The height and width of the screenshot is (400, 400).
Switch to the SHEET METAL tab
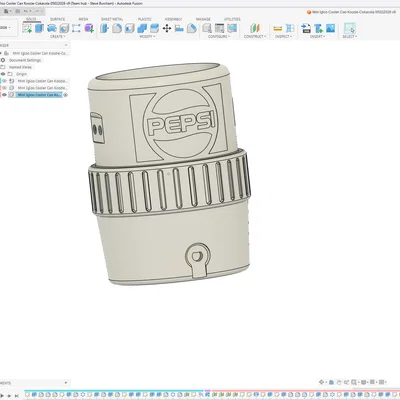click(112, 19)
